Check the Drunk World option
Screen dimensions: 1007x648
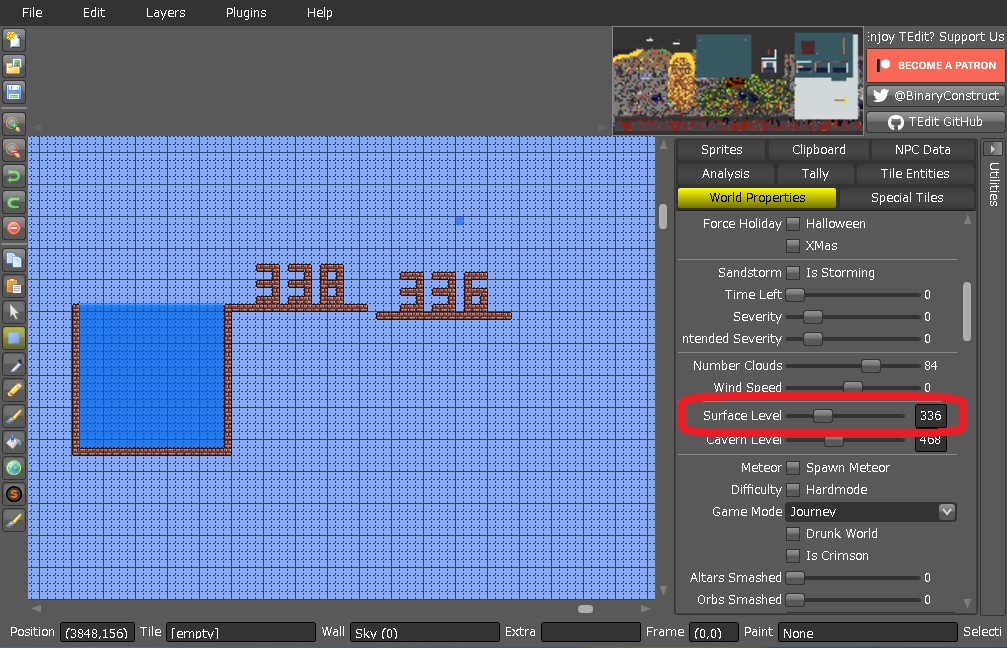793,534
